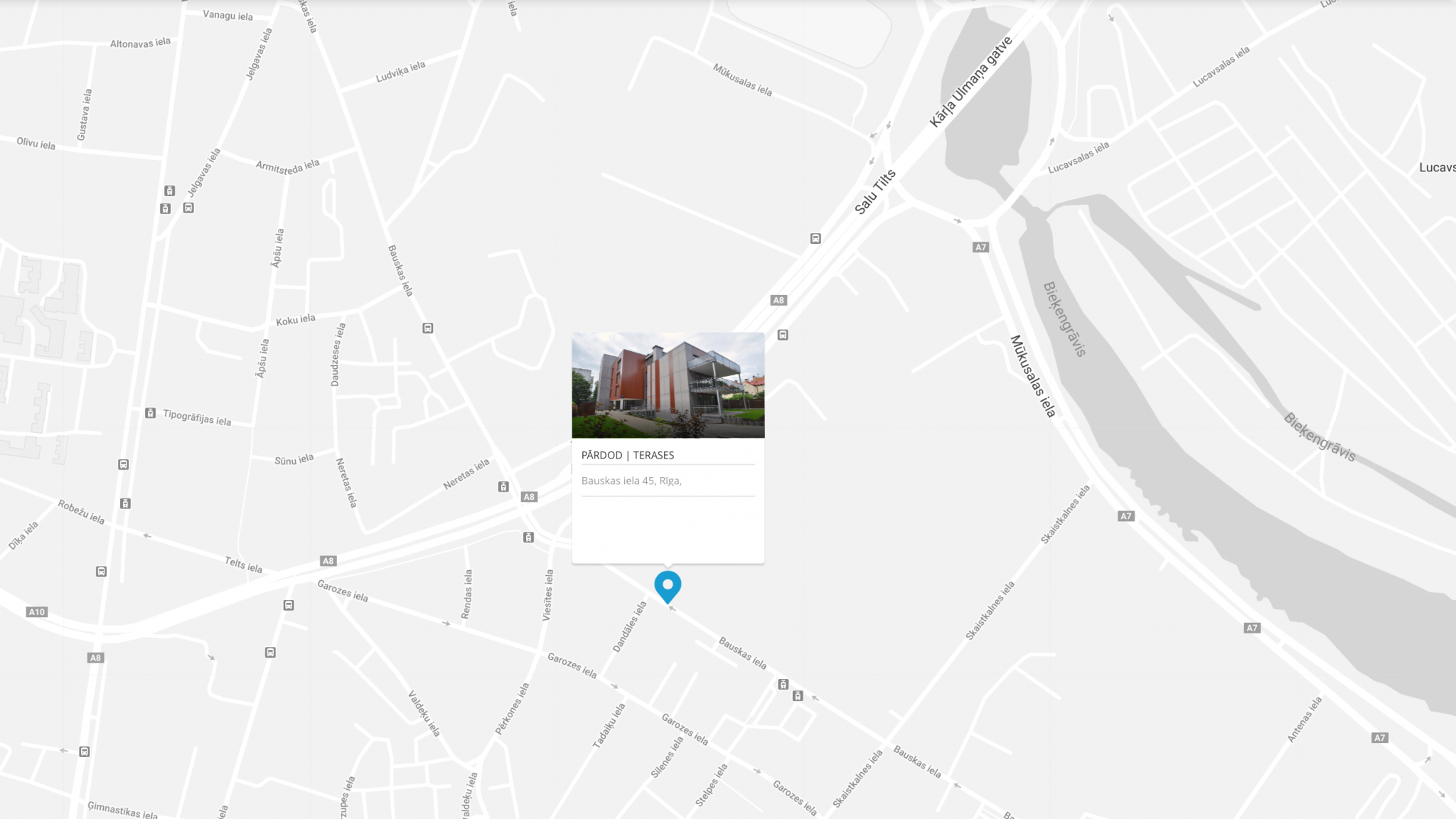
Task: Click the Salu Tilts bridge label
Action: point(874,192)
